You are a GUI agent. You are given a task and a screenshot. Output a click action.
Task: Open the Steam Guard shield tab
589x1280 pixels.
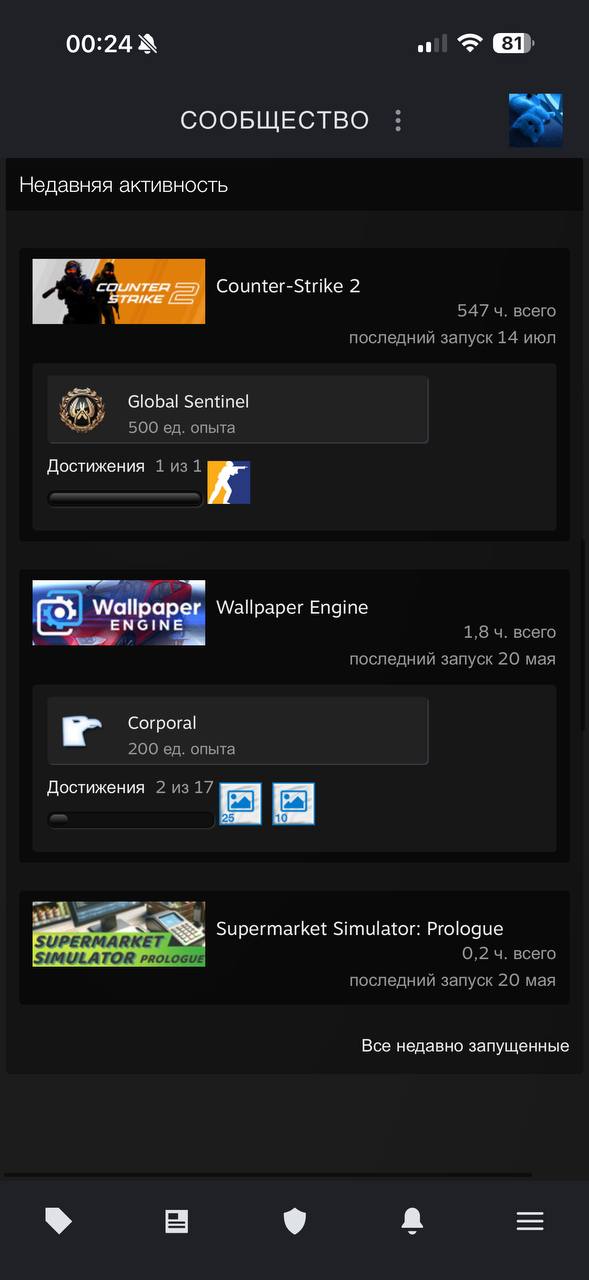pyautogui.click(x=294, y=1221)
